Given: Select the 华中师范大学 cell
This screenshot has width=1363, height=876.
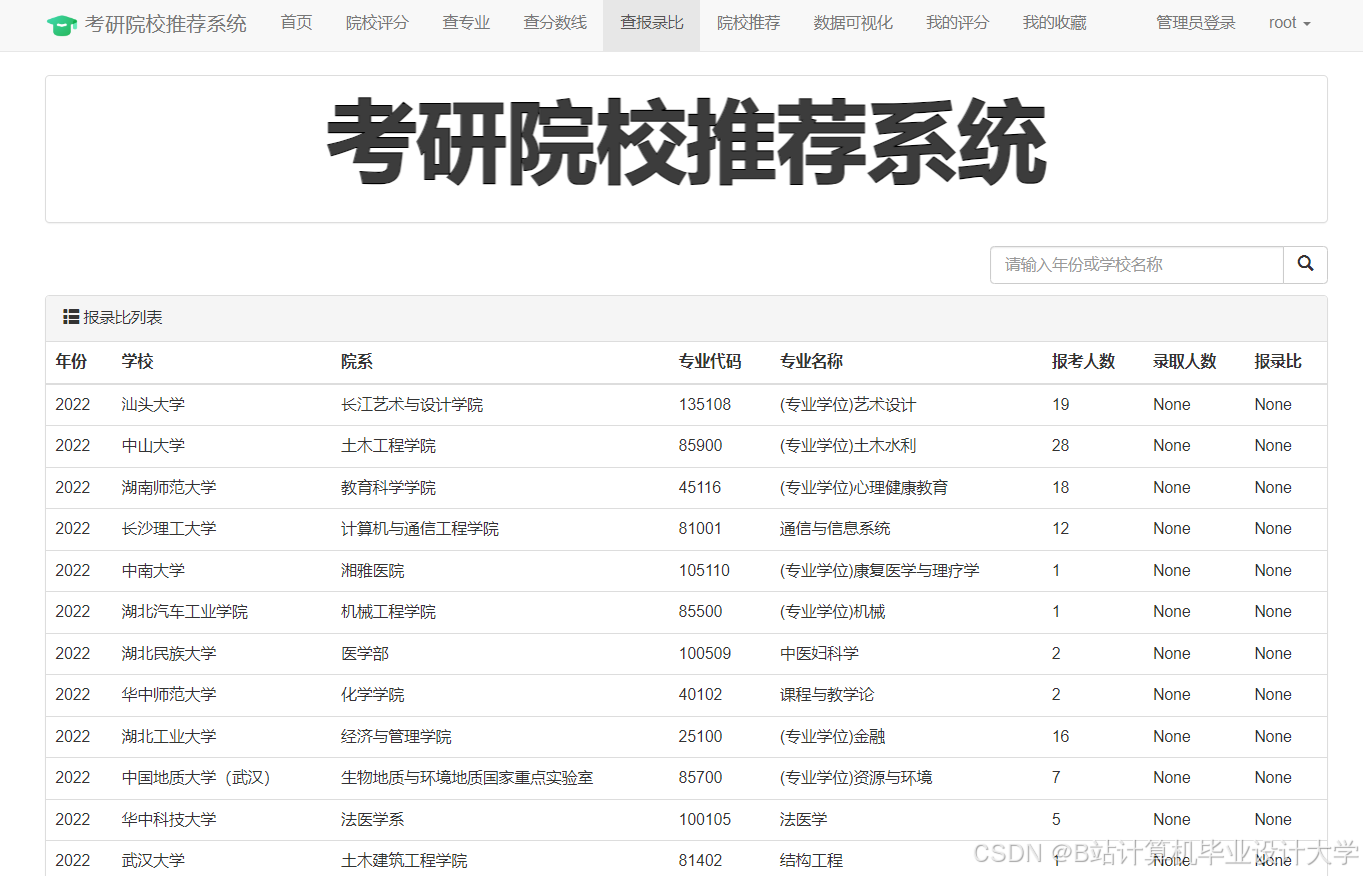Looking at the screenshot, I should 168,695.
